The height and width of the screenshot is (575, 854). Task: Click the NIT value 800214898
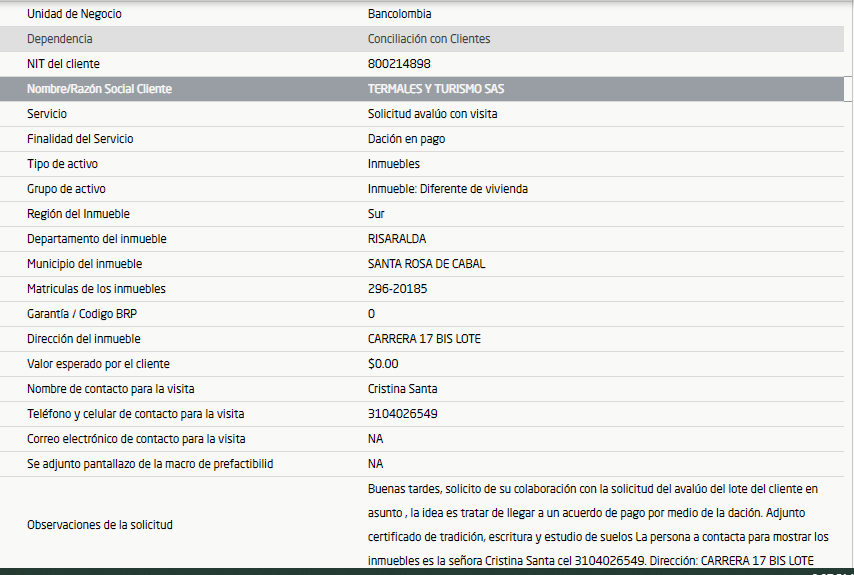click(x=400, y=64)
